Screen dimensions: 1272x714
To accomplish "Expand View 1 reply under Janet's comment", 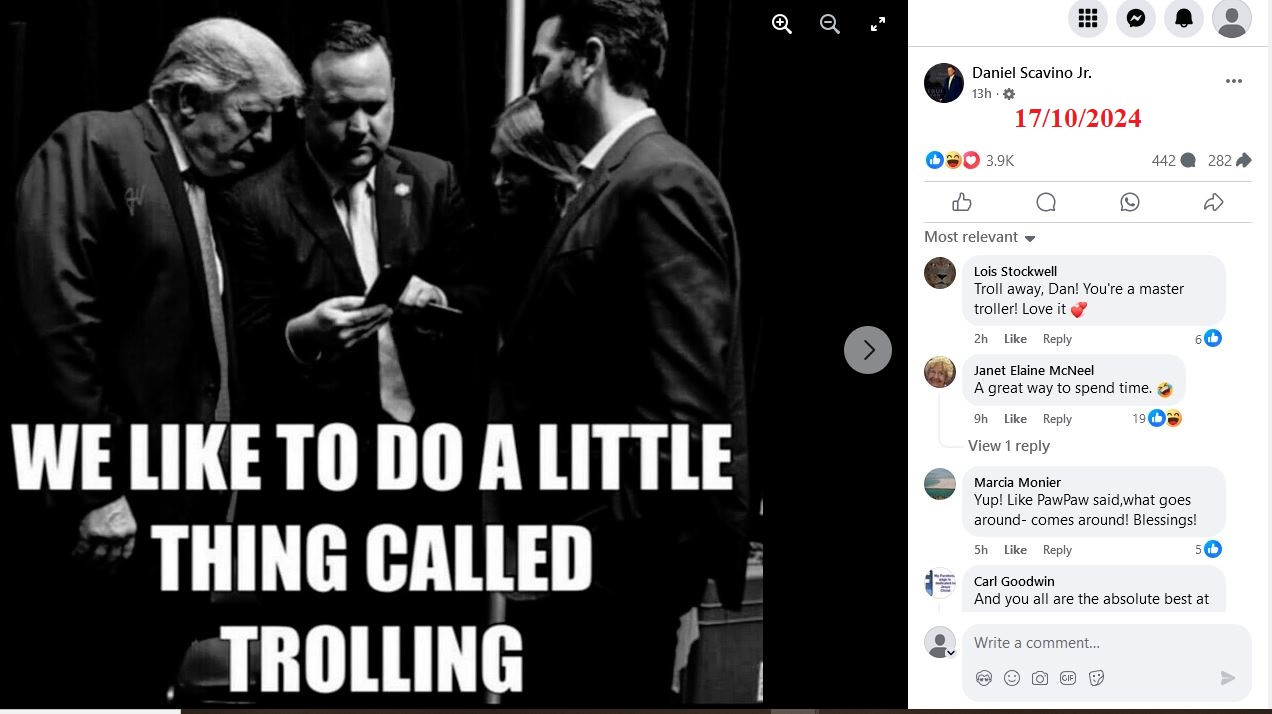I will 1008,446.
